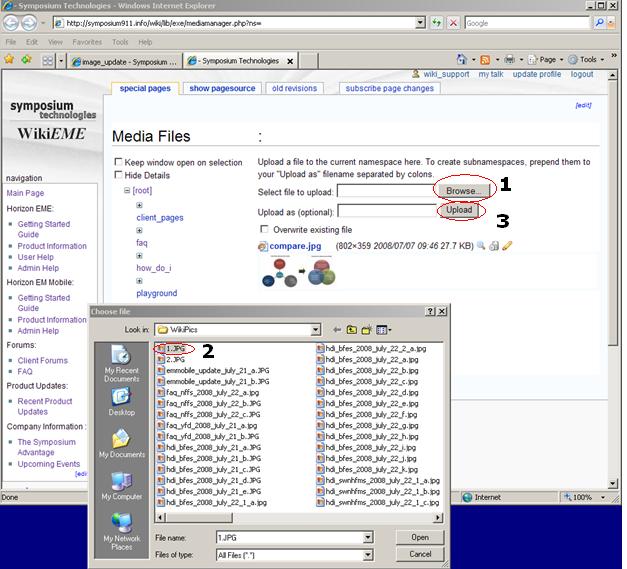Open the File menu

point(11,42)
